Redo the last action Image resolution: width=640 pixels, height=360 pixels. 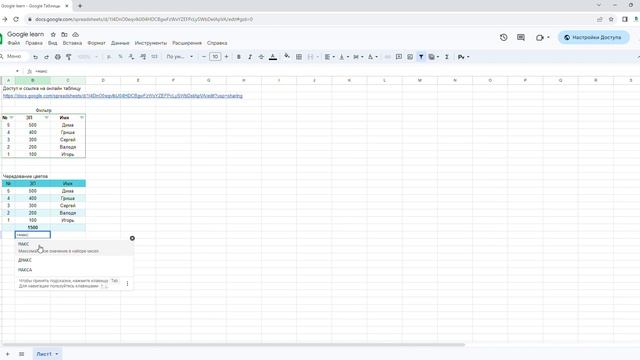click(47, 57)
